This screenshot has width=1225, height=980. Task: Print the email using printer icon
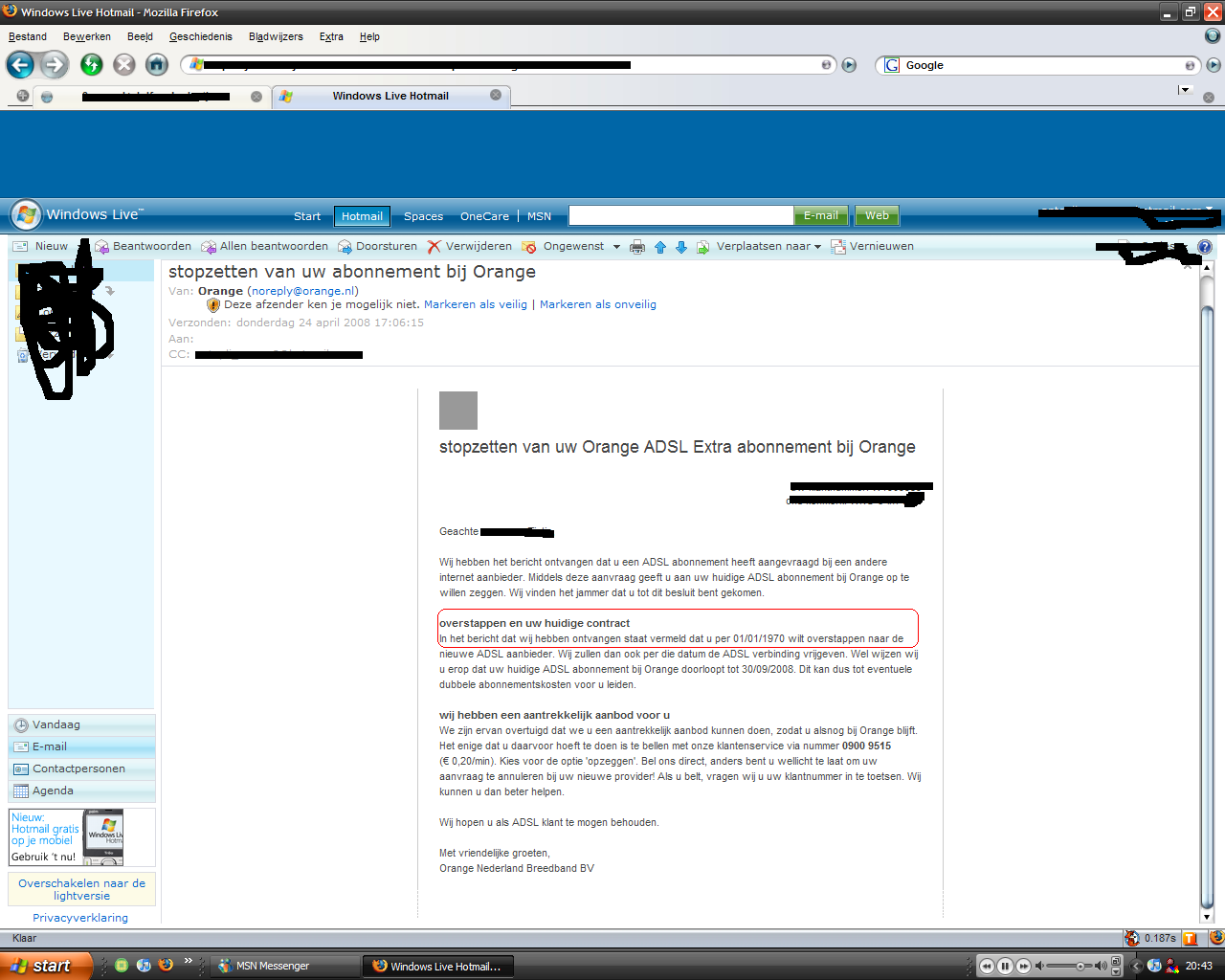click(x=637, y=247)
